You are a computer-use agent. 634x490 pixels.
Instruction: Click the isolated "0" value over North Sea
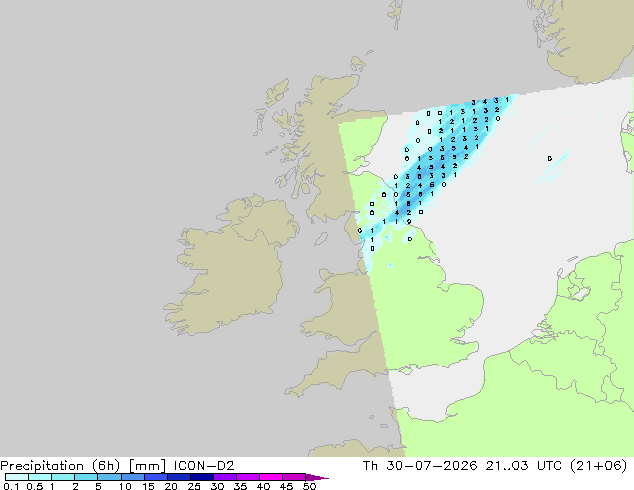[549, 158]
